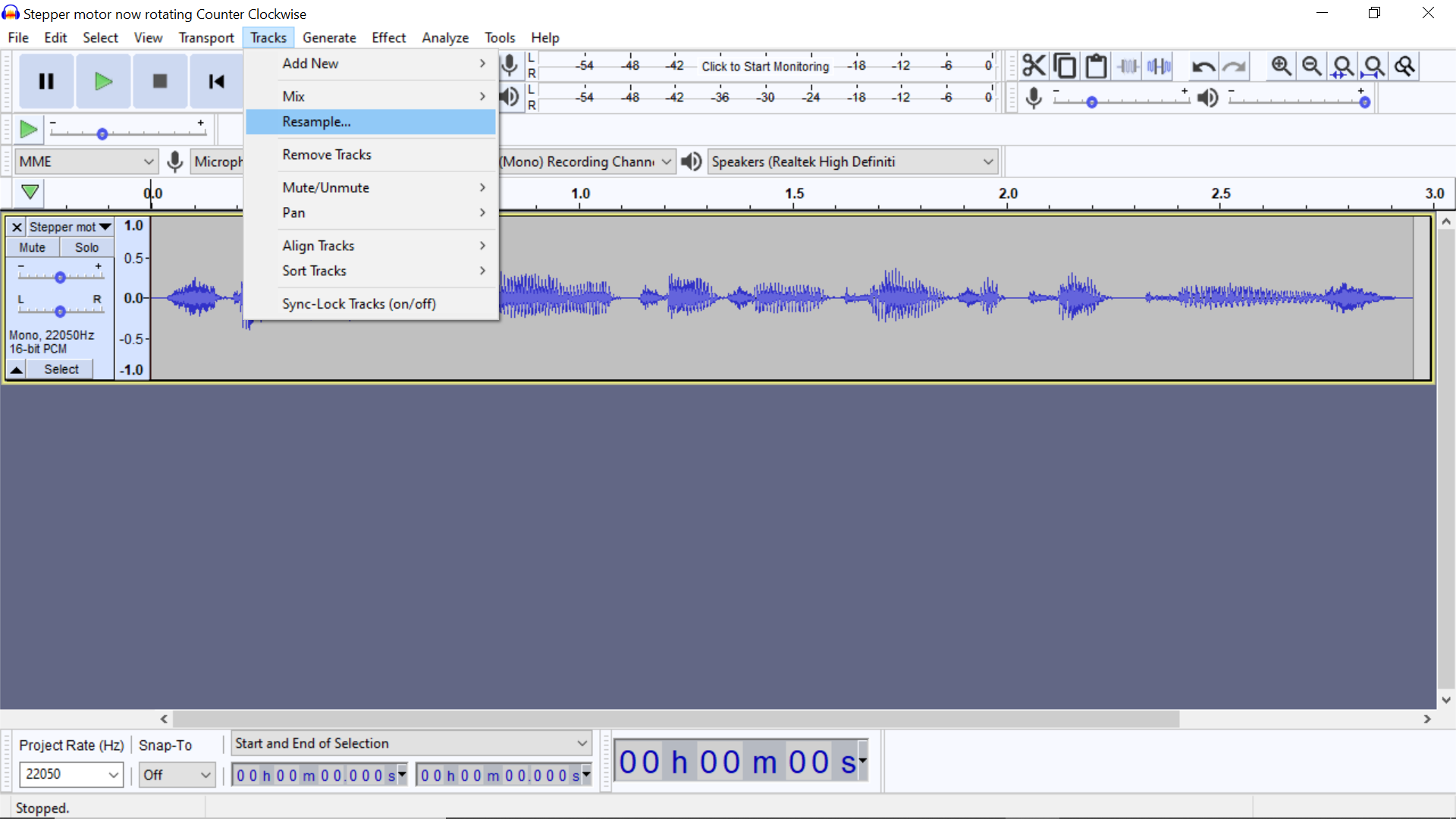Select the Zoom to Fit icon

[1369, 65]
